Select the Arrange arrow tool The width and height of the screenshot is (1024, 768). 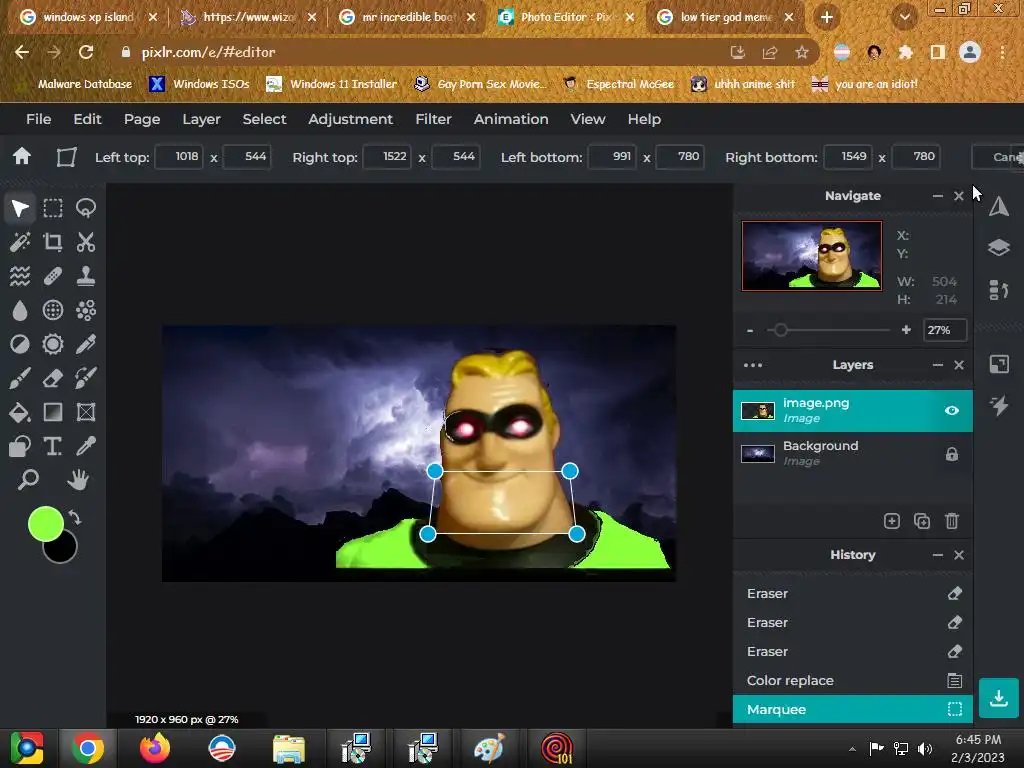[x=20, y=208]
